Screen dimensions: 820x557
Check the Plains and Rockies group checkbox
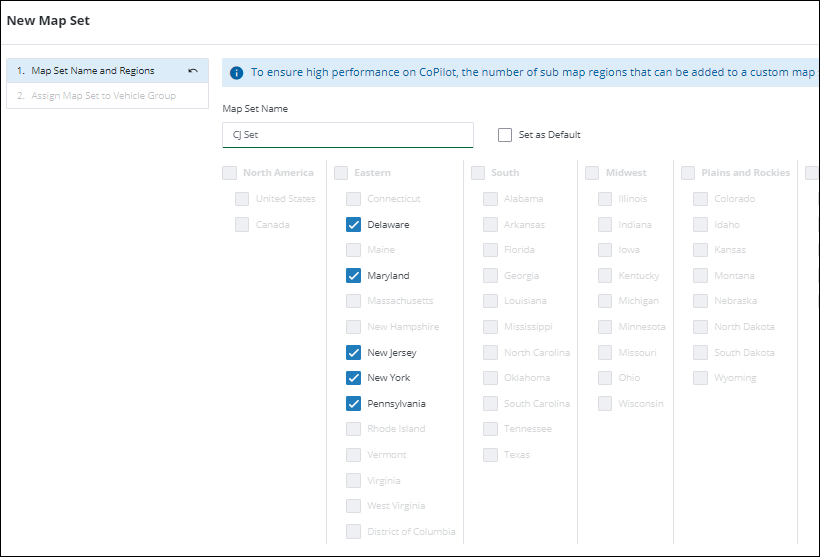(688, 173)
